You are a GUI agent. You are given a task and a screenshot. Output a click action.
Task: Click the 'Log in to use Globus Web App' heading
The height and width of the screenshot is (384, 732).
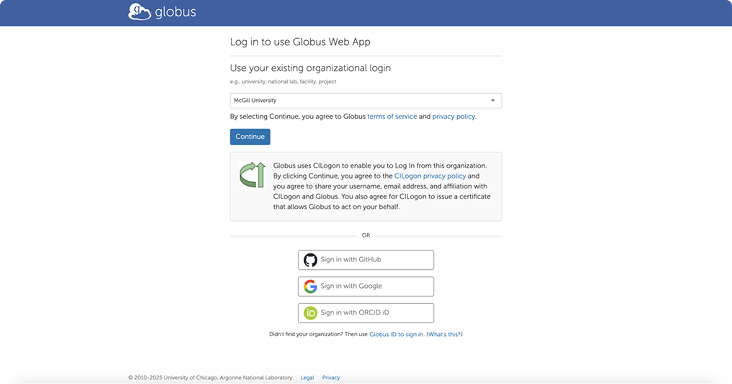(x=300, y=42)
